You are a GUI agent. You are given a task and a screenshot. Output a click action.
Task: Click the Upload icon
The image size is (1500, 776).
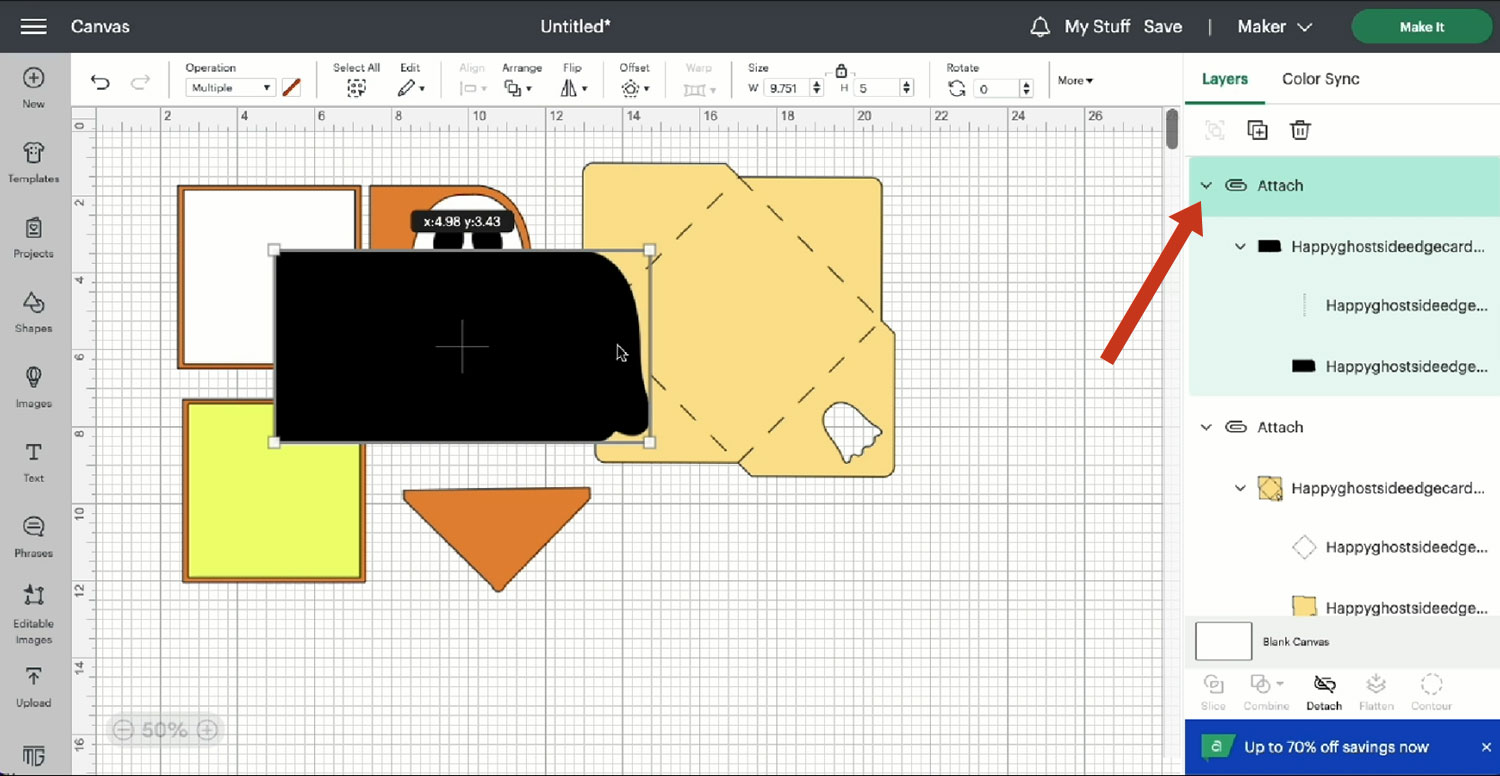pos(33,685)
